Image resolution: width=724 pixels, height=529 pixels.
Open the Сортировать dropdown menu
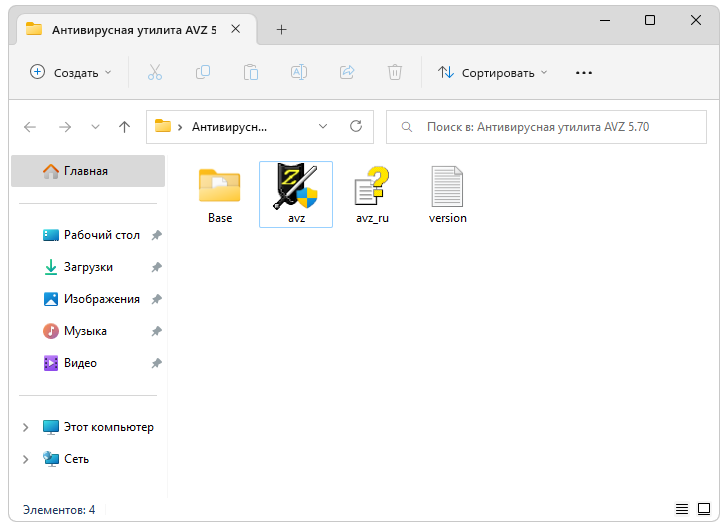[x=493, y=72]
